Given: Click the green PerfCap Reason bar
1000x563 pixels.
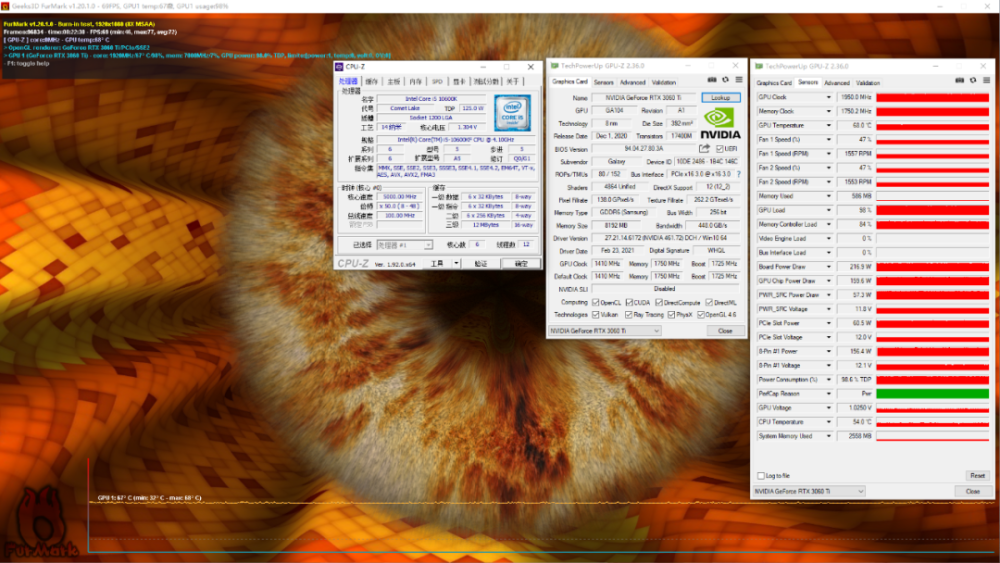Looking at the screenshot, I should click(x=932, y=394).
